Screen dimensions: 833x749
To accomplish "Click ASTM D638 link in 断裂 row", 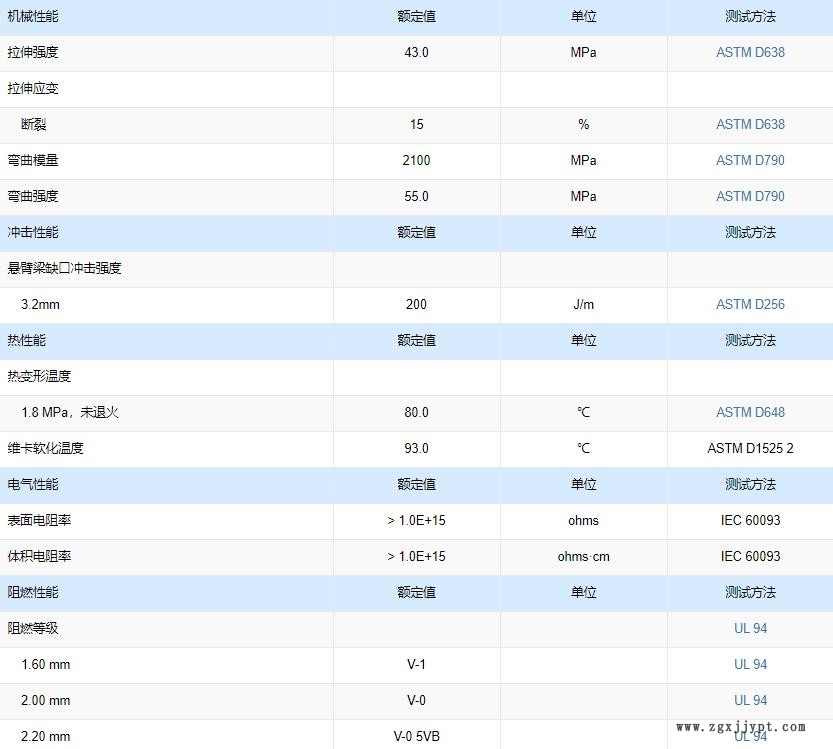I will 750,124.
